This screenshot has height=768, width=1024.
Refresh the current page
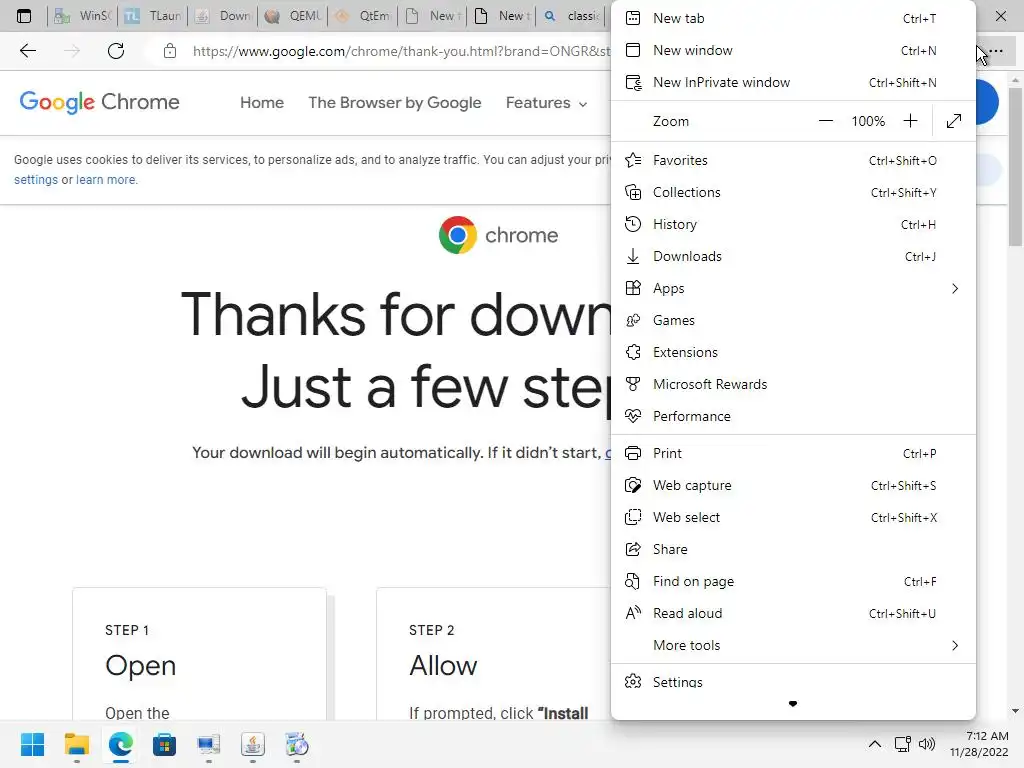pos(116,51)
